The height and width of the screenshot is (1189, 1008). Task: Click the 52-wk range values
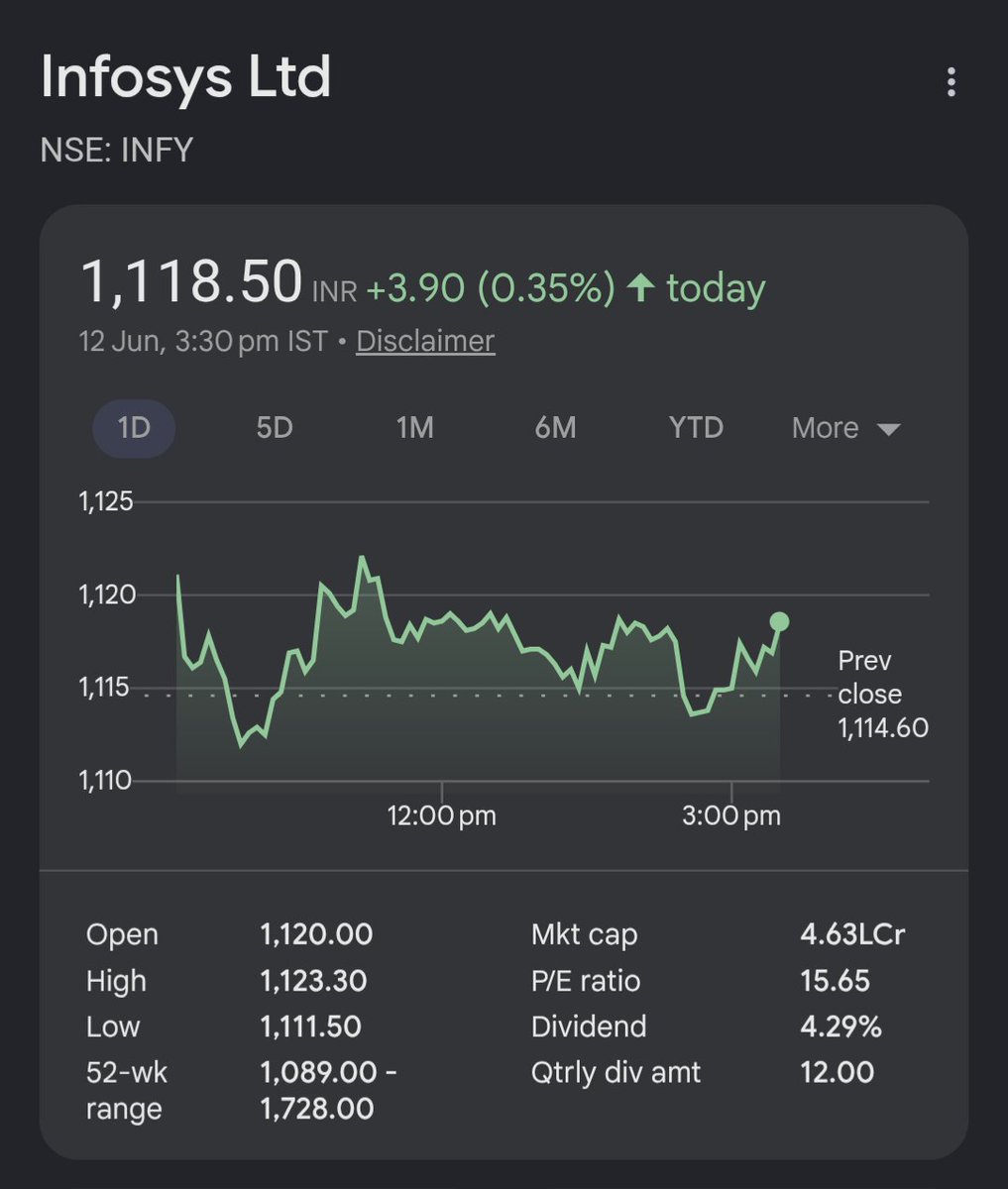pos(328,1090)
